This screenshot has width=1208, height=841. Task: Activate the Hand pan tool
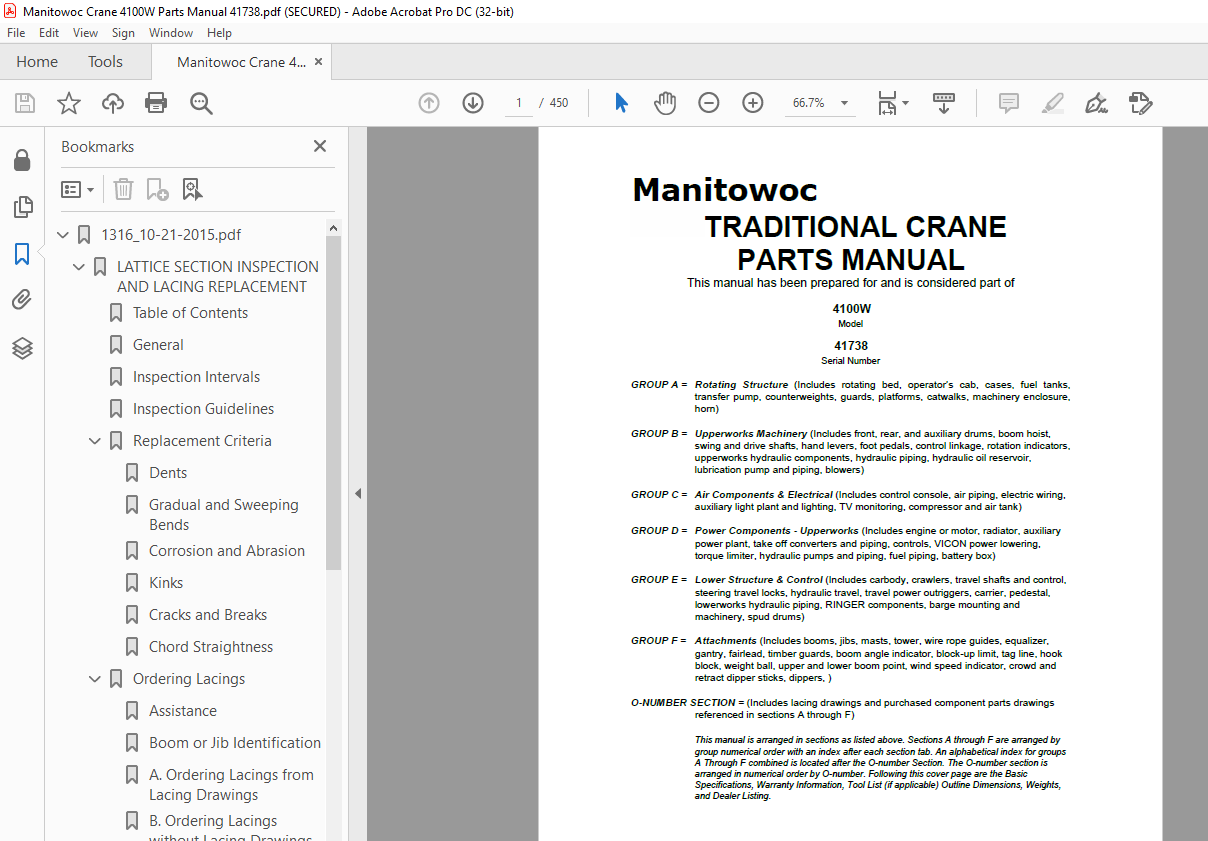pyautogui.click(x=665, y=103)
